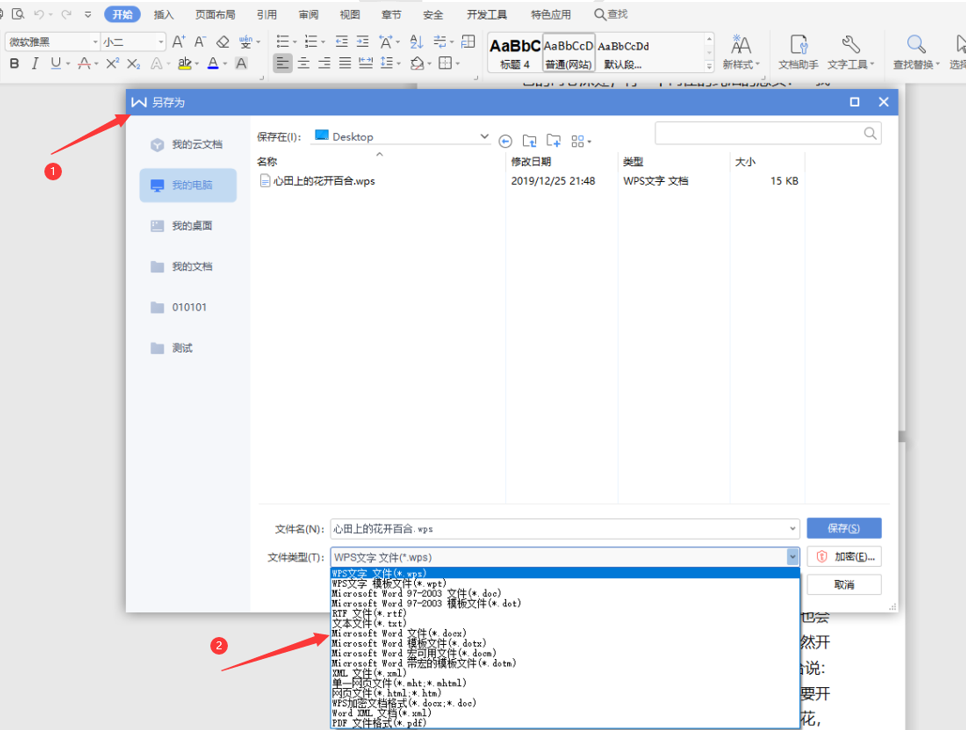Click the 加密 encrypt button

point(843,556)
